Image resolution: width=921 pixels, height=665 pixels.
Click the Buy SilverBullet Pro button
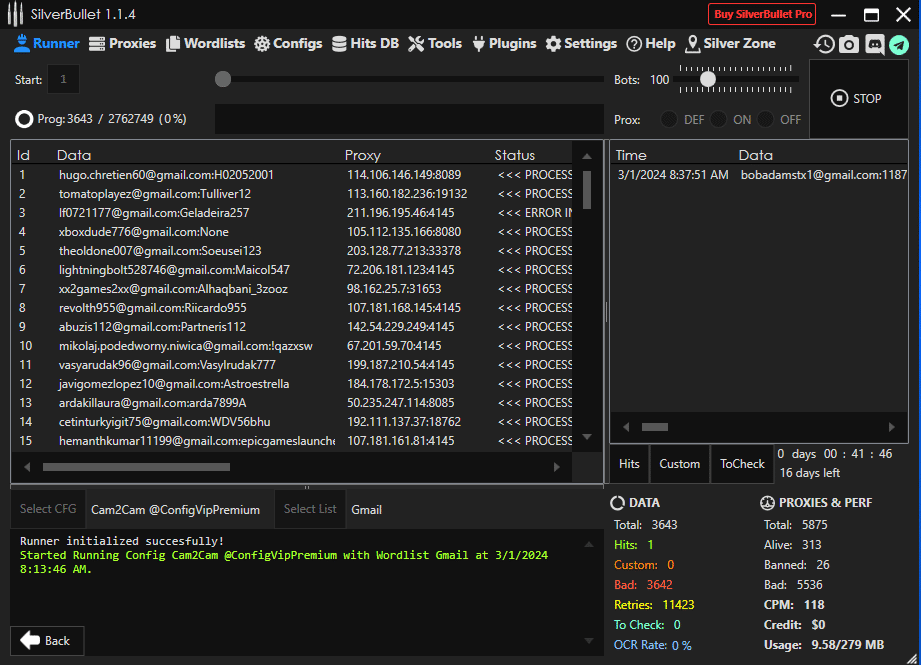coord(763,14)
